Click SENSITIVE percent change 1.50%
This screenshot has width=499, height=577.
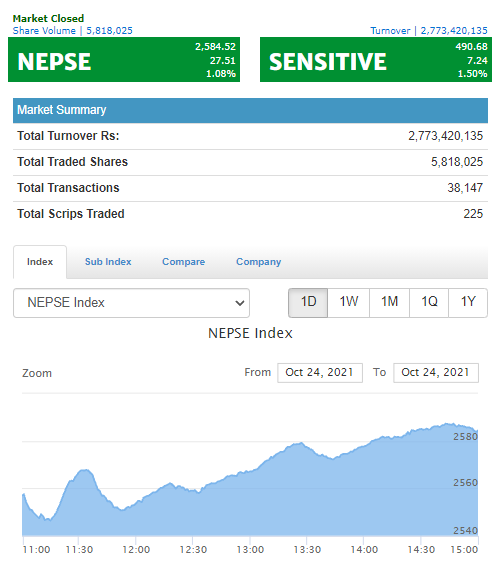click(x=473, y=74)
